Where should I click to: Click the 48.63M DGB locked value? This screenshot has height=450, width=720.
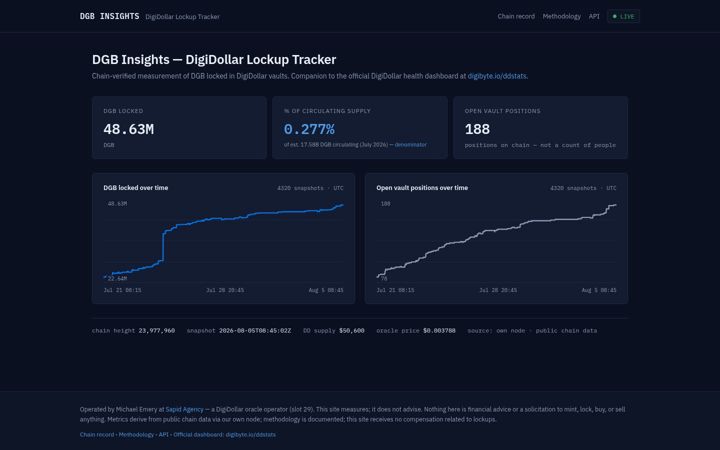tap(129, 129)
